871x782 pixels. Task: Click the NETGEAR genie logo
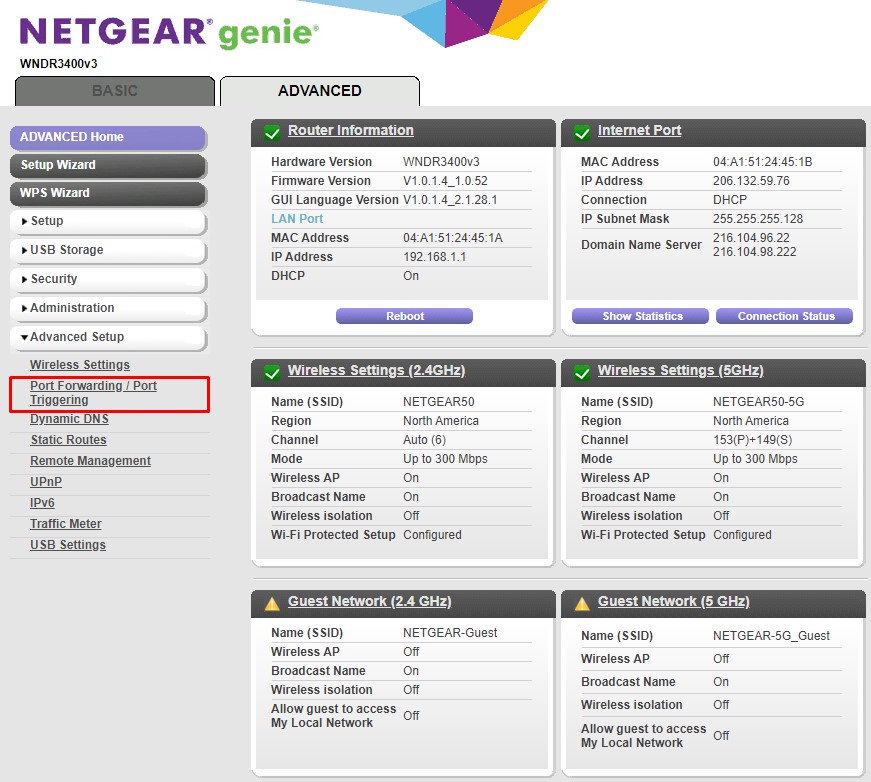tap(169, 32)
